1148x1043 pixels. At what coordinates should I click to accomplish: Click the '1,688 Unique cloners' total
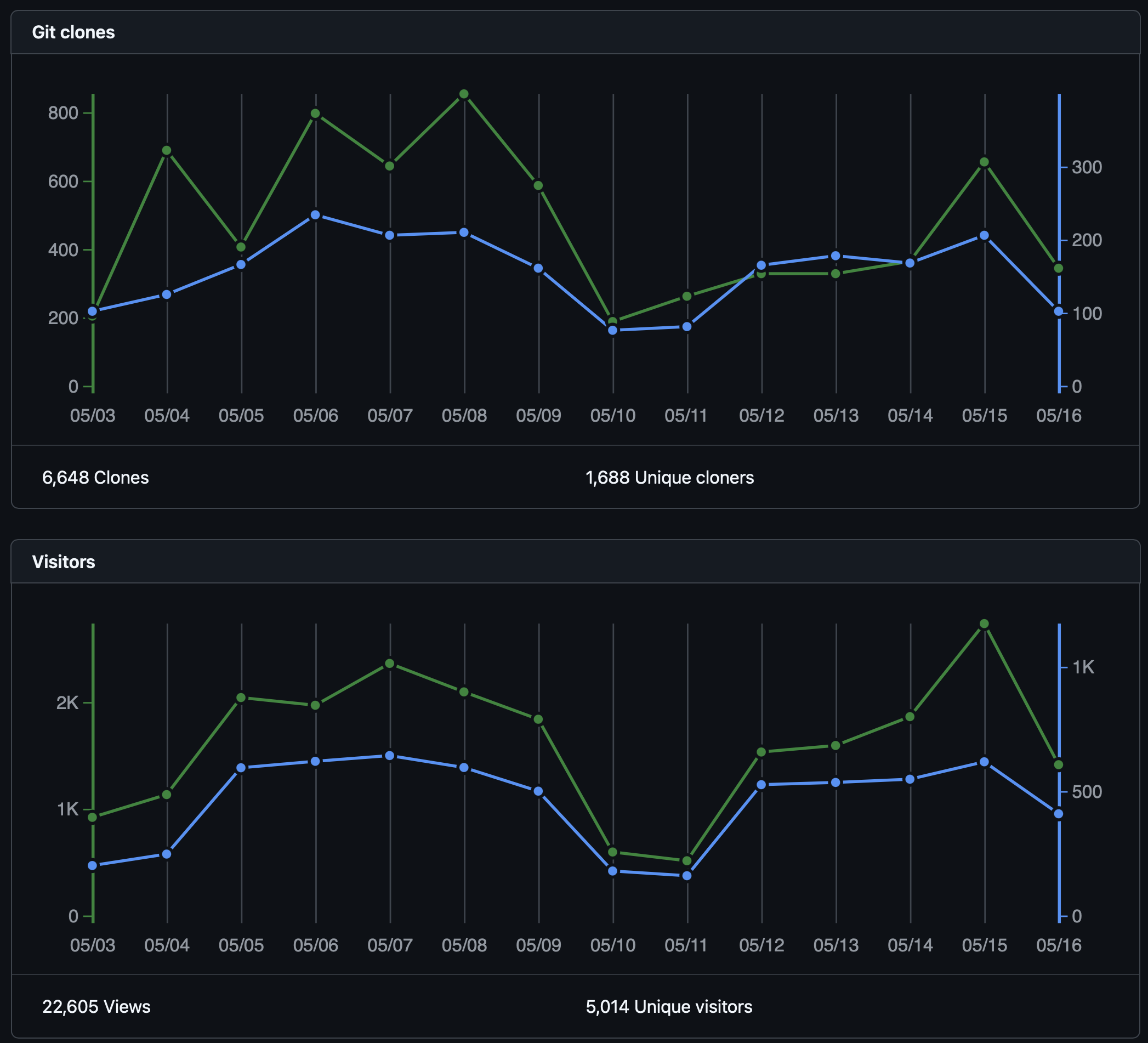tap(670, 477)
